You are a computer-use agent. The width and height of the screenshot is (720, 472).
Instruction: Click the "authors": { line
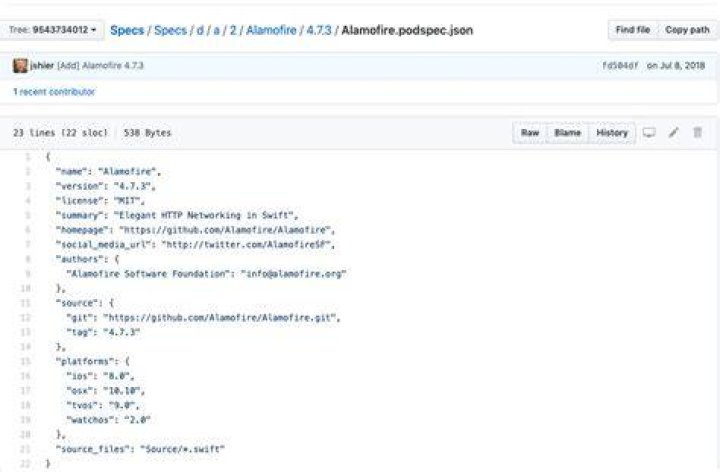click(x=88, y=259)
